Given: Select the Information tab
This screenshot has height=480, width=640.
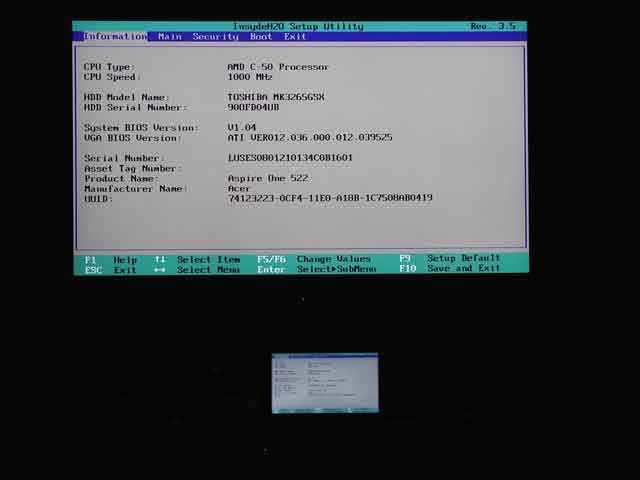Looking at the screenshot, I should (115, 37).
